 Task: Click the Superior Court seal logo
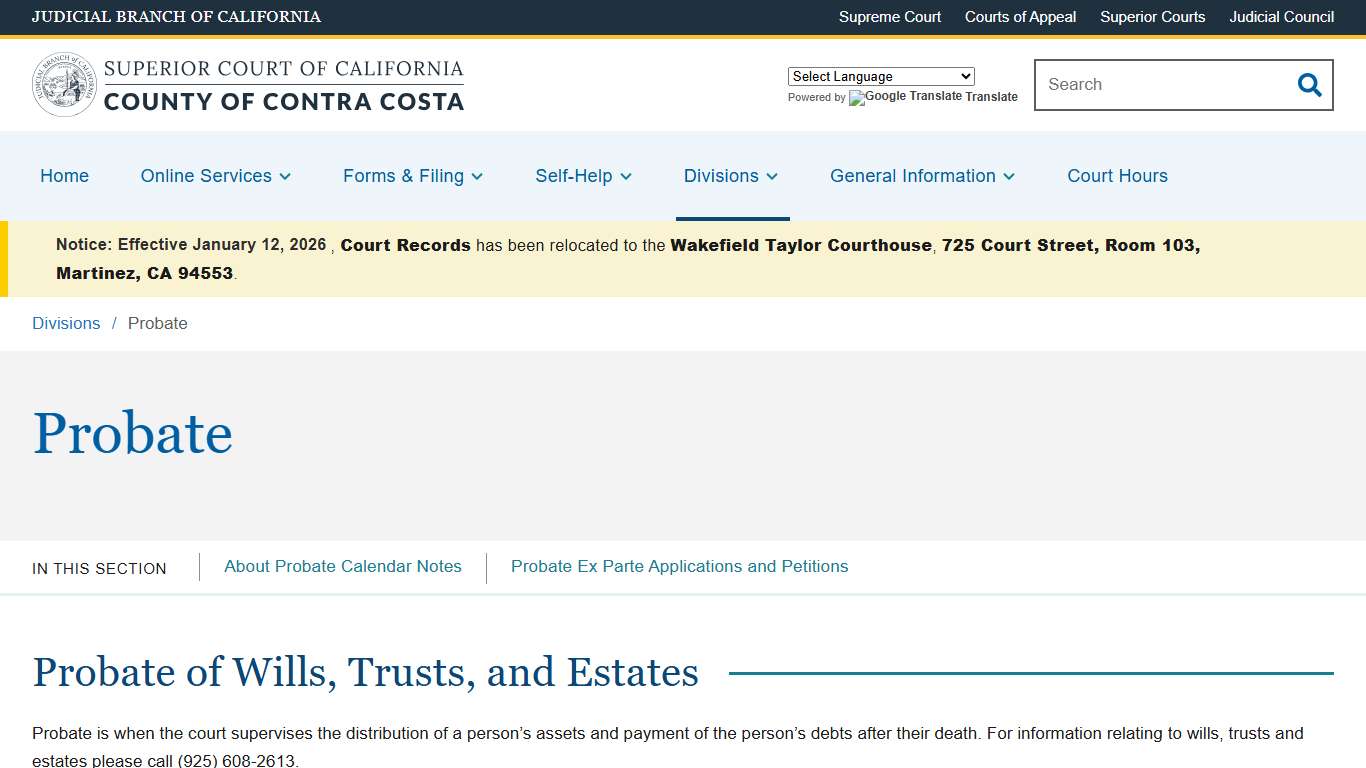coord(64,83)
